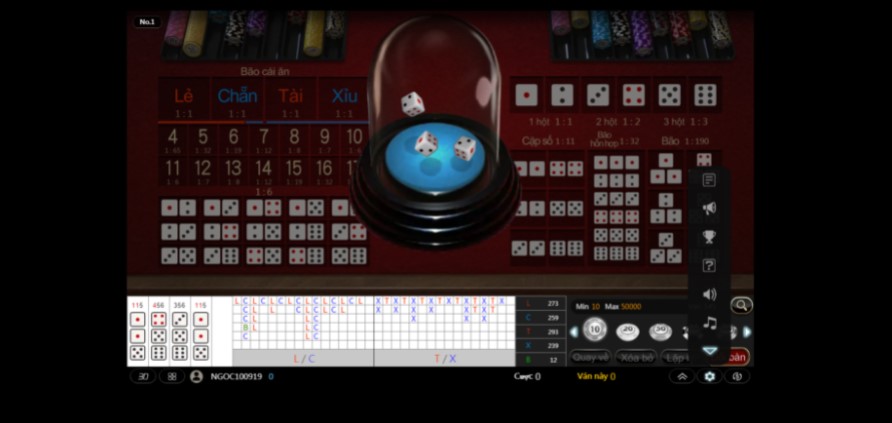This screenshot has height=423, width=892.
Task: Bet on single die face three
Action: click(x=598, y=95)
